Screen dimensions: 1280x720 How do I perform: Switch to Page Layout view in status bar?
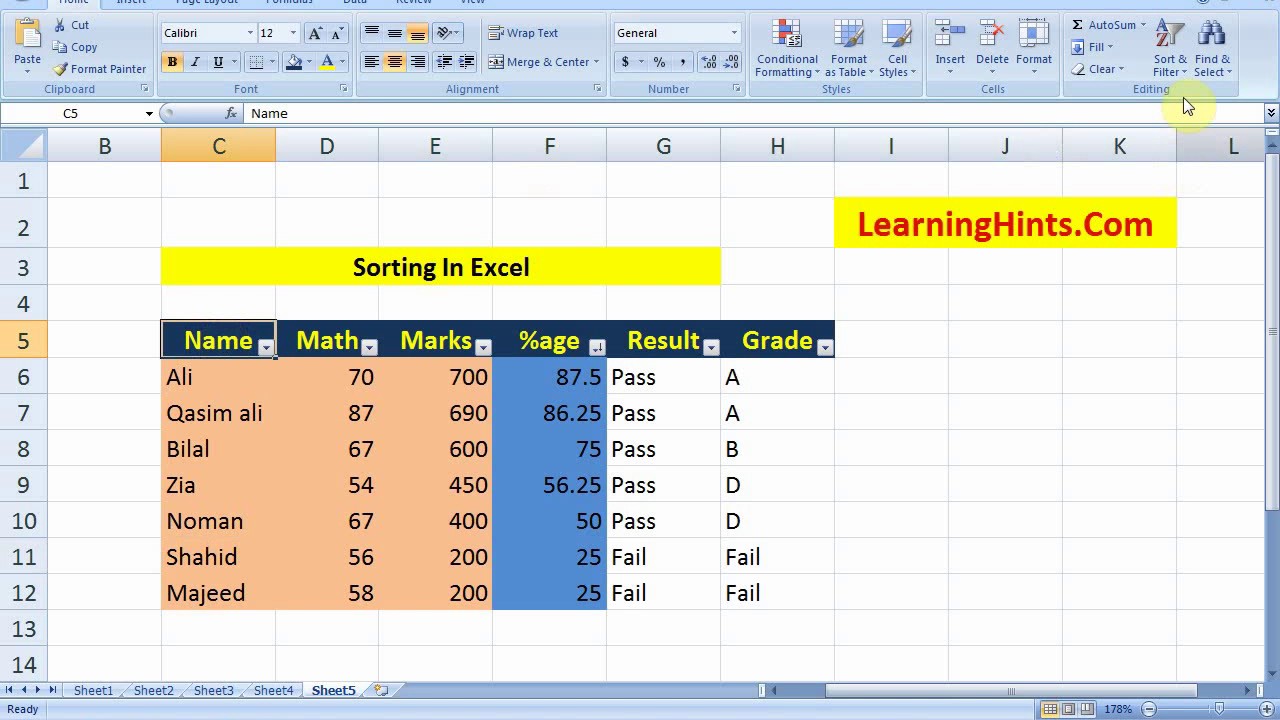(1068, 709)
